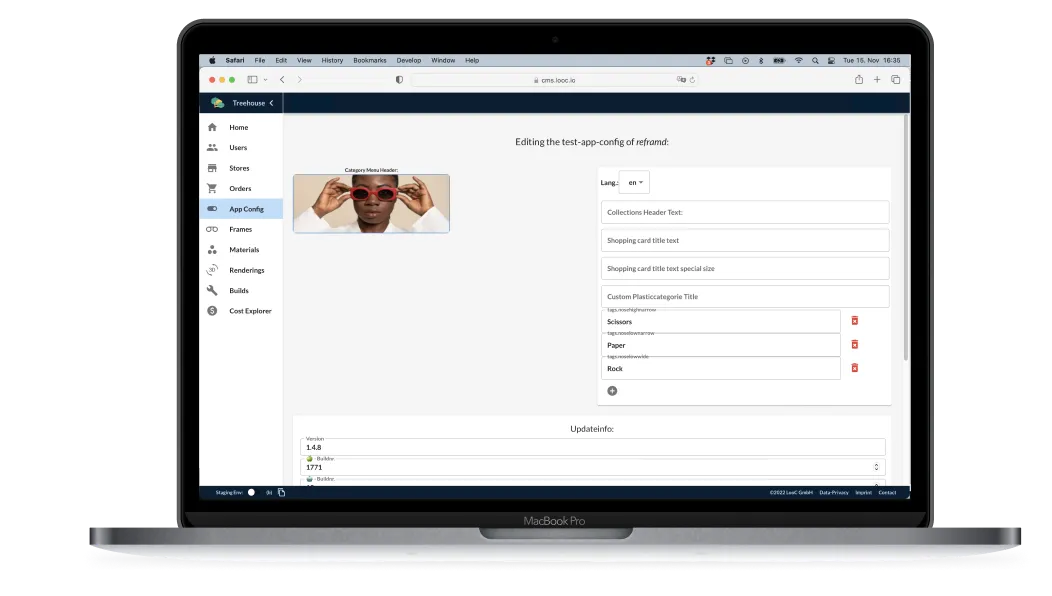
Task: Delete the Scissors tag row
Action: [x=855, y=321]
